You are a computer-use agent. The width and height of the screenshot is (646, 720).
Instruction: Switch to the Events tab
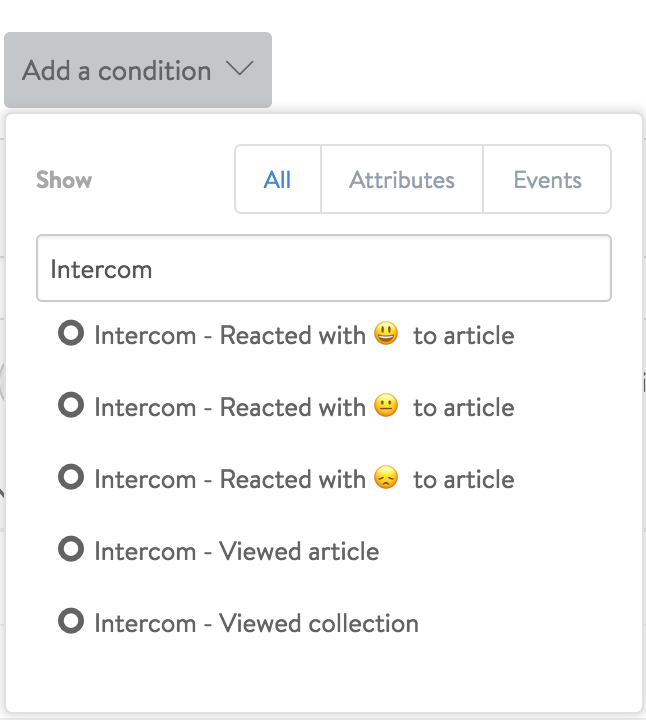click(547, 179)
